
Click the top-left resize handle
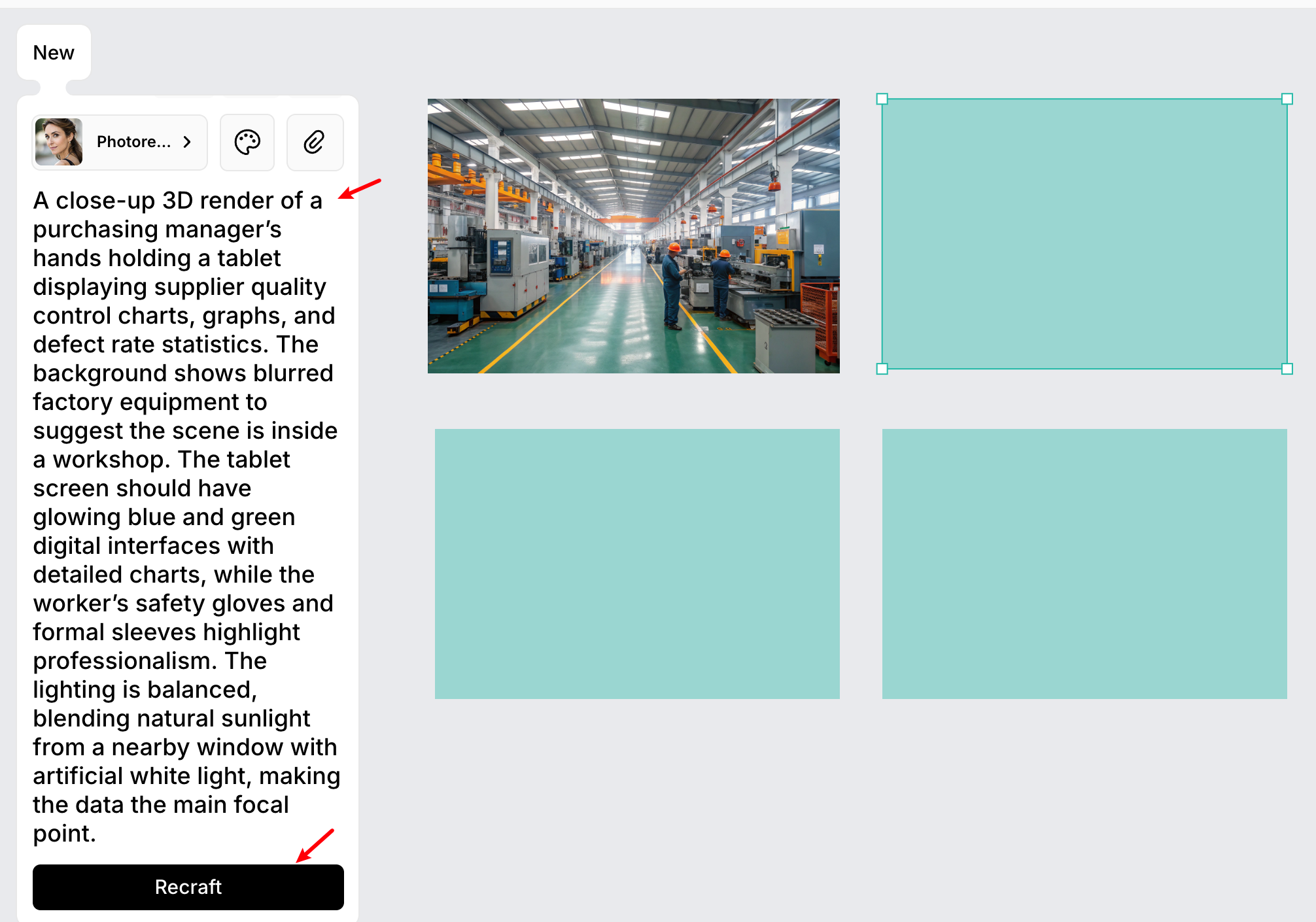[x=882, y=99]
